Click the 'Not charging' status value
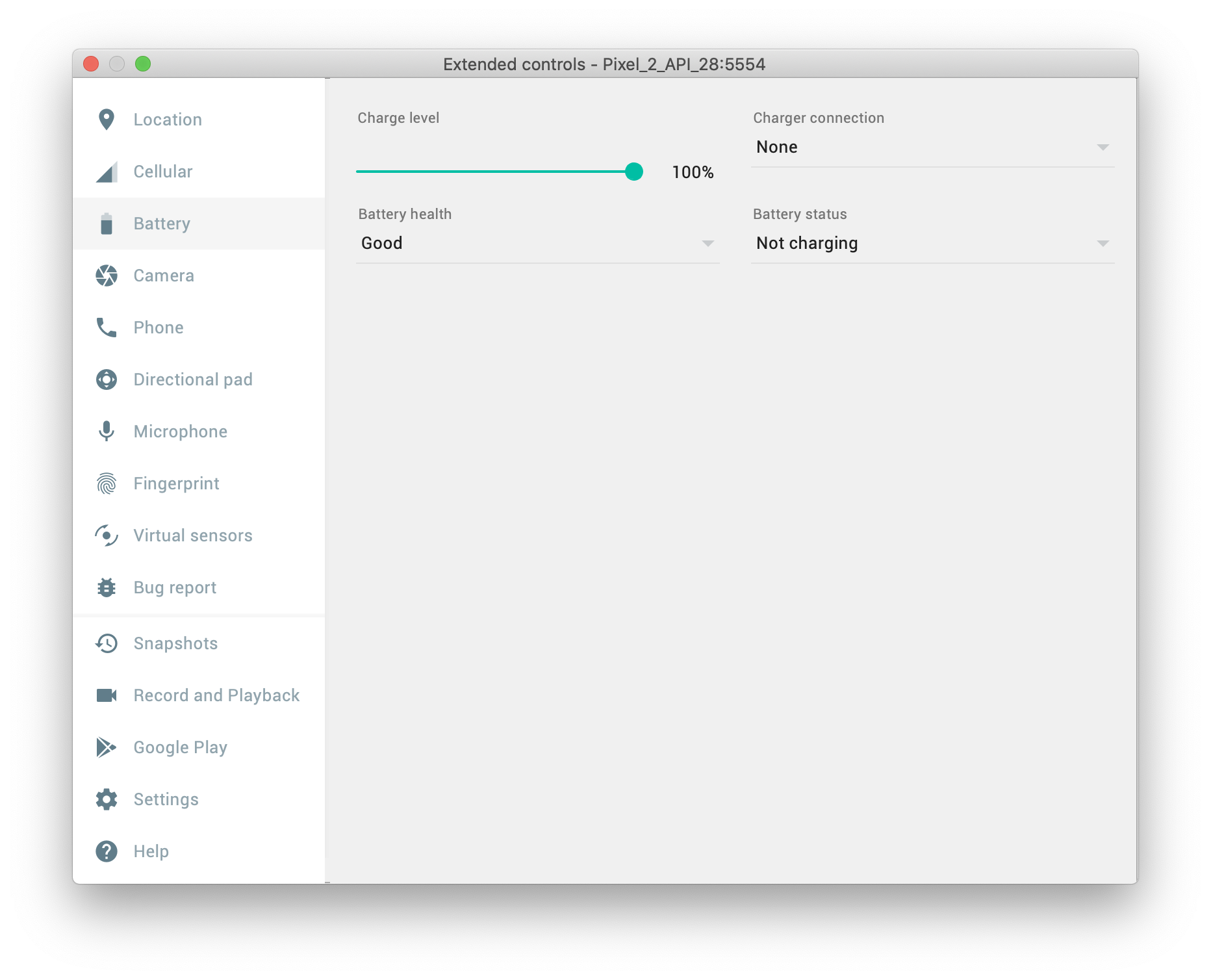Screen dimensions: 1211x980 tap(807, 243)
